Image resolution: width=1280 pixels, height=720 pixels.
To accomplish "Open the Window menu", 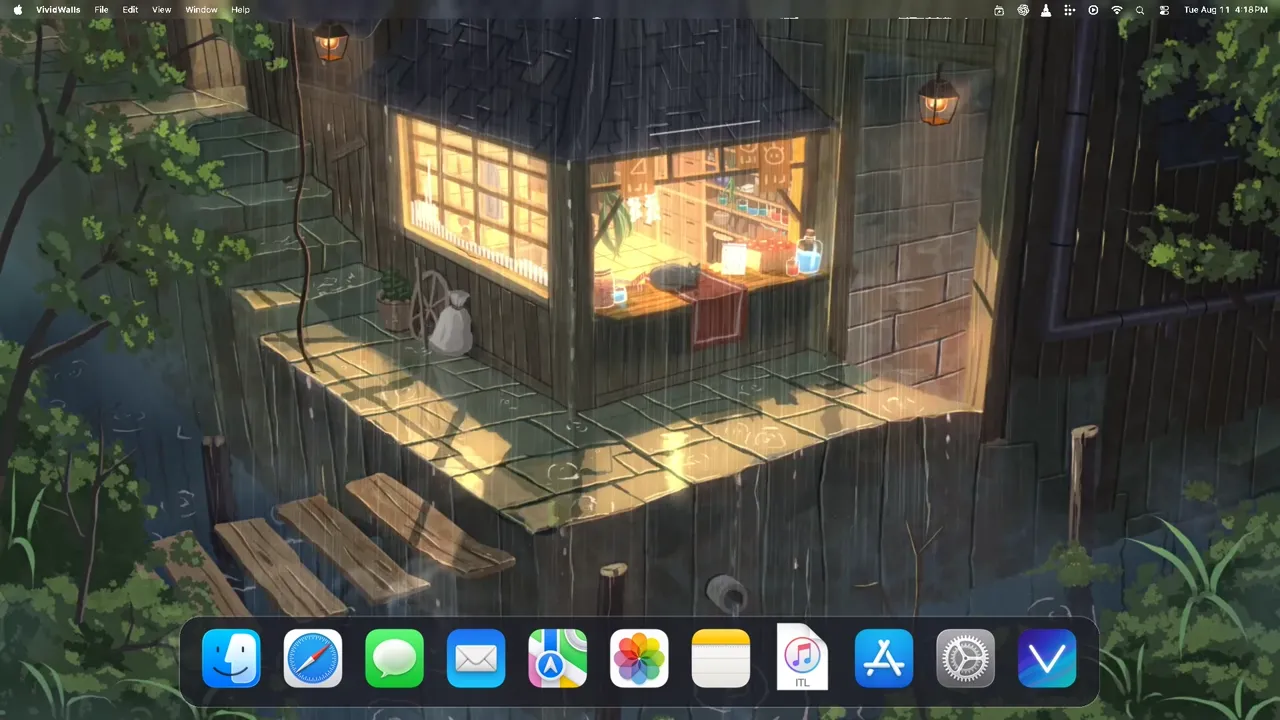I will 201,10.
